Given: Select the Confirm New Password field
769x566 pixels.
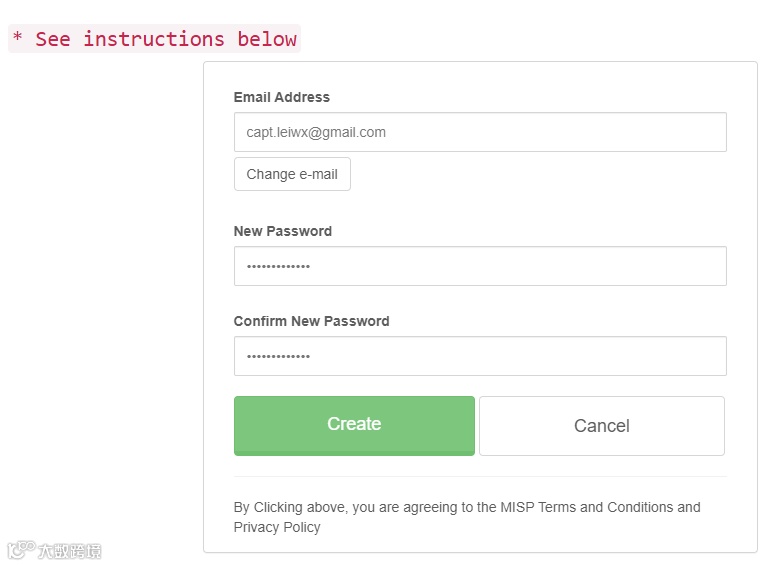Looking at the screenshot, I should [480, 356].
